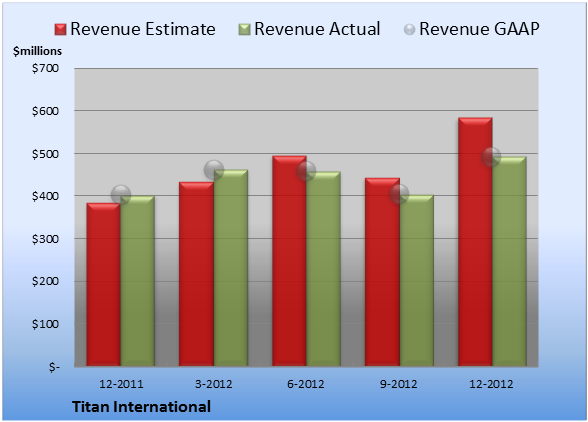Screen dimensions: 588x422
Task: Click the '3-2012' quarter label
Action: [x=214, y=384]
